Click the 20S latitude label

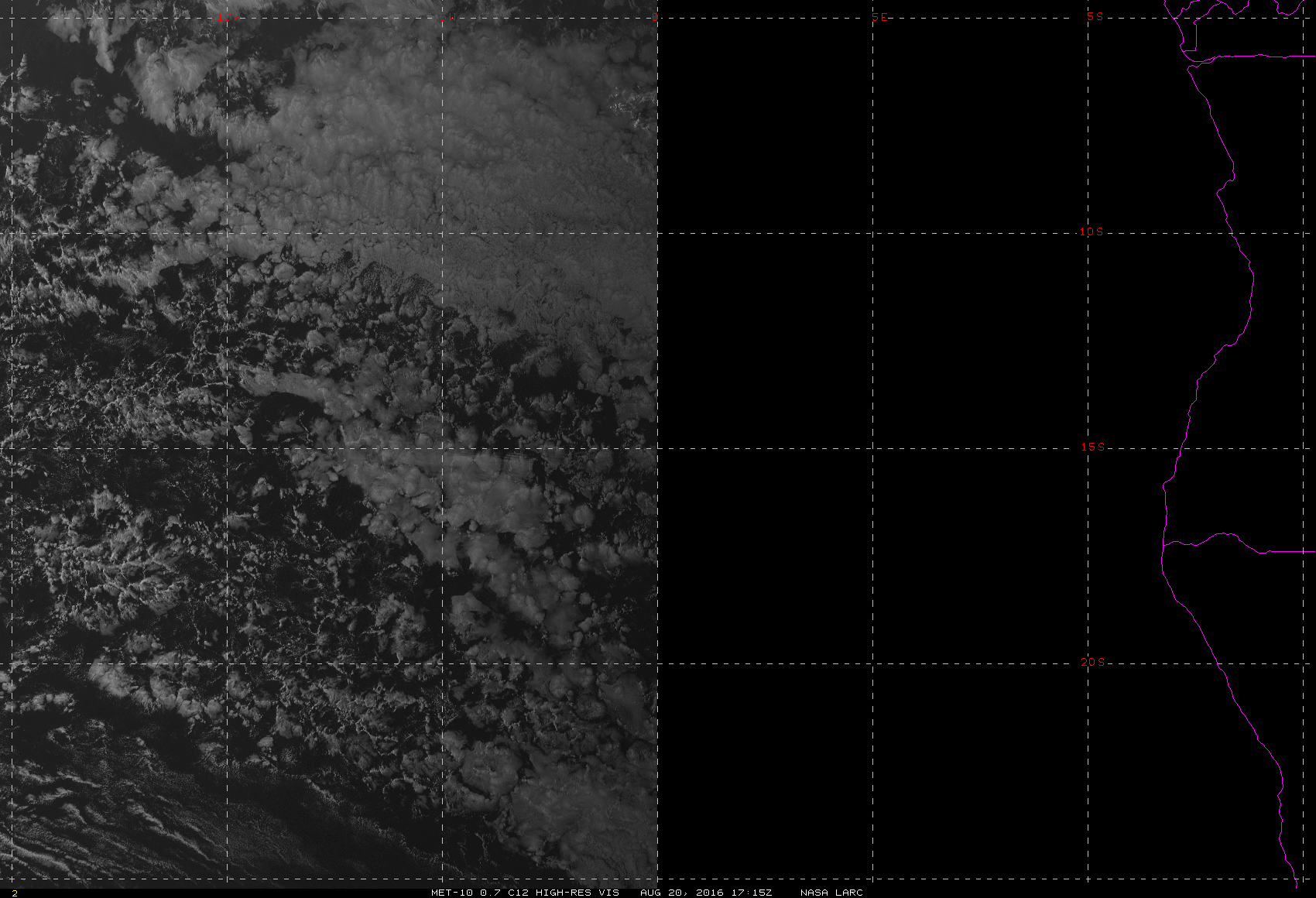pyautogui.click(x=1093, y=662)
